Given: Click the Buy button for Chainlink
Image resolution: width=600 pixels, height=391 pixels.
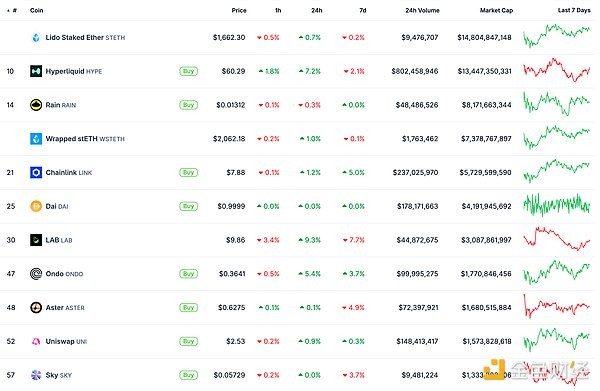Looking at the screenshot, I should click(x=189, y=173).
